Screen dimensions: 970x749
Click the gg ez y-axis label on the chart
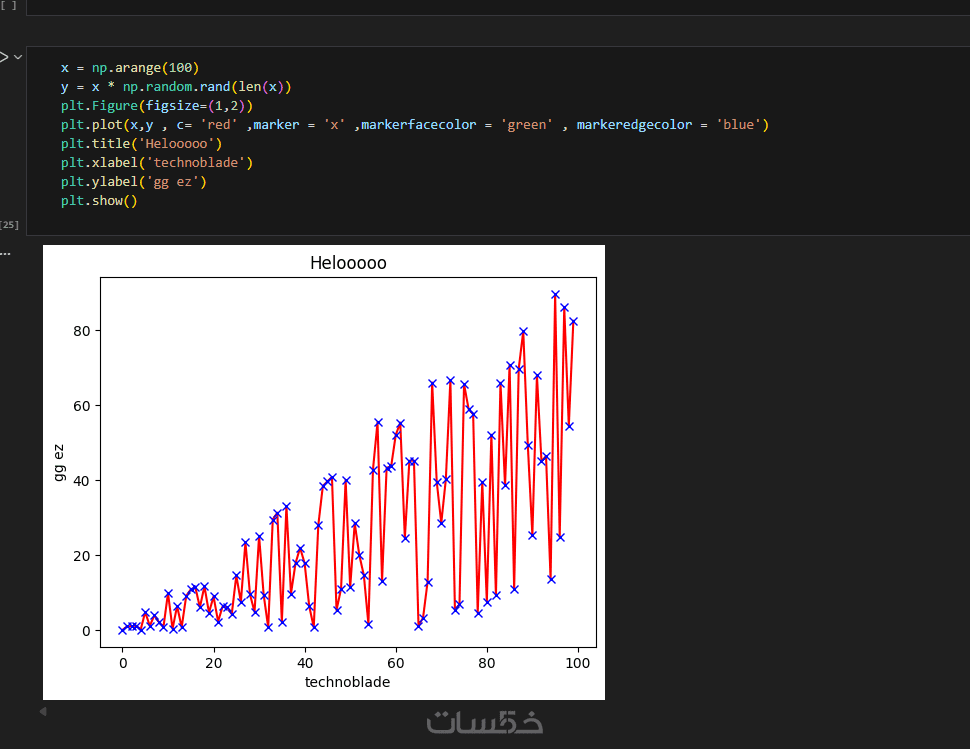tap(60, 462)
